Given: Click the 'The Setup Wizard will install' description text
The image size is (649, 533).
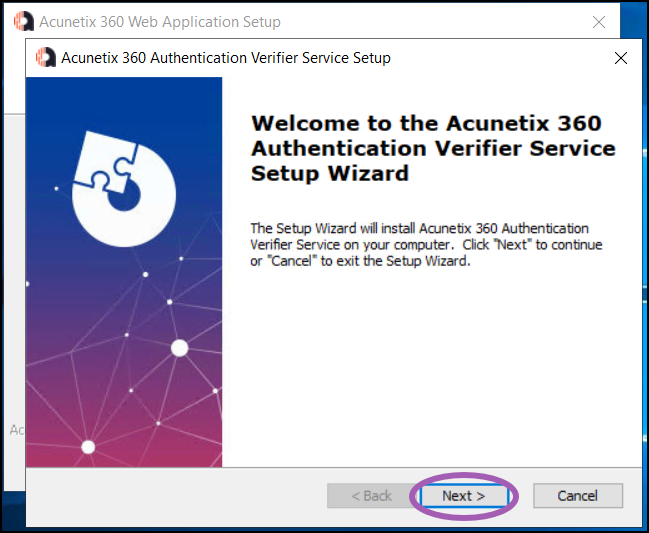Looking at the screenshot, I should click(426, 245).
